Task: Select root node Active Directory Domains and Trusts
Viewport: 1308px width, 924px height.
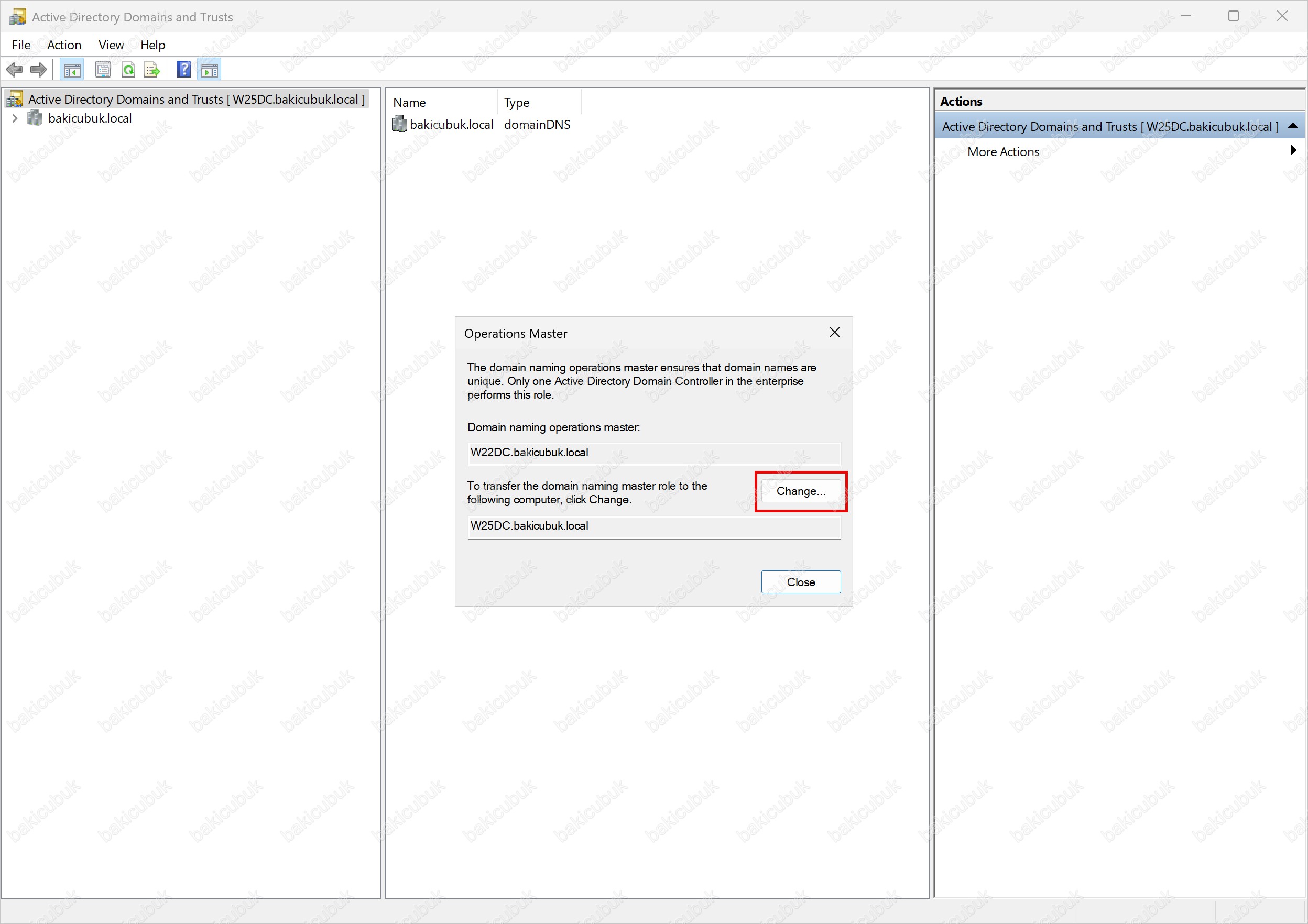Action: pos(197,99)
